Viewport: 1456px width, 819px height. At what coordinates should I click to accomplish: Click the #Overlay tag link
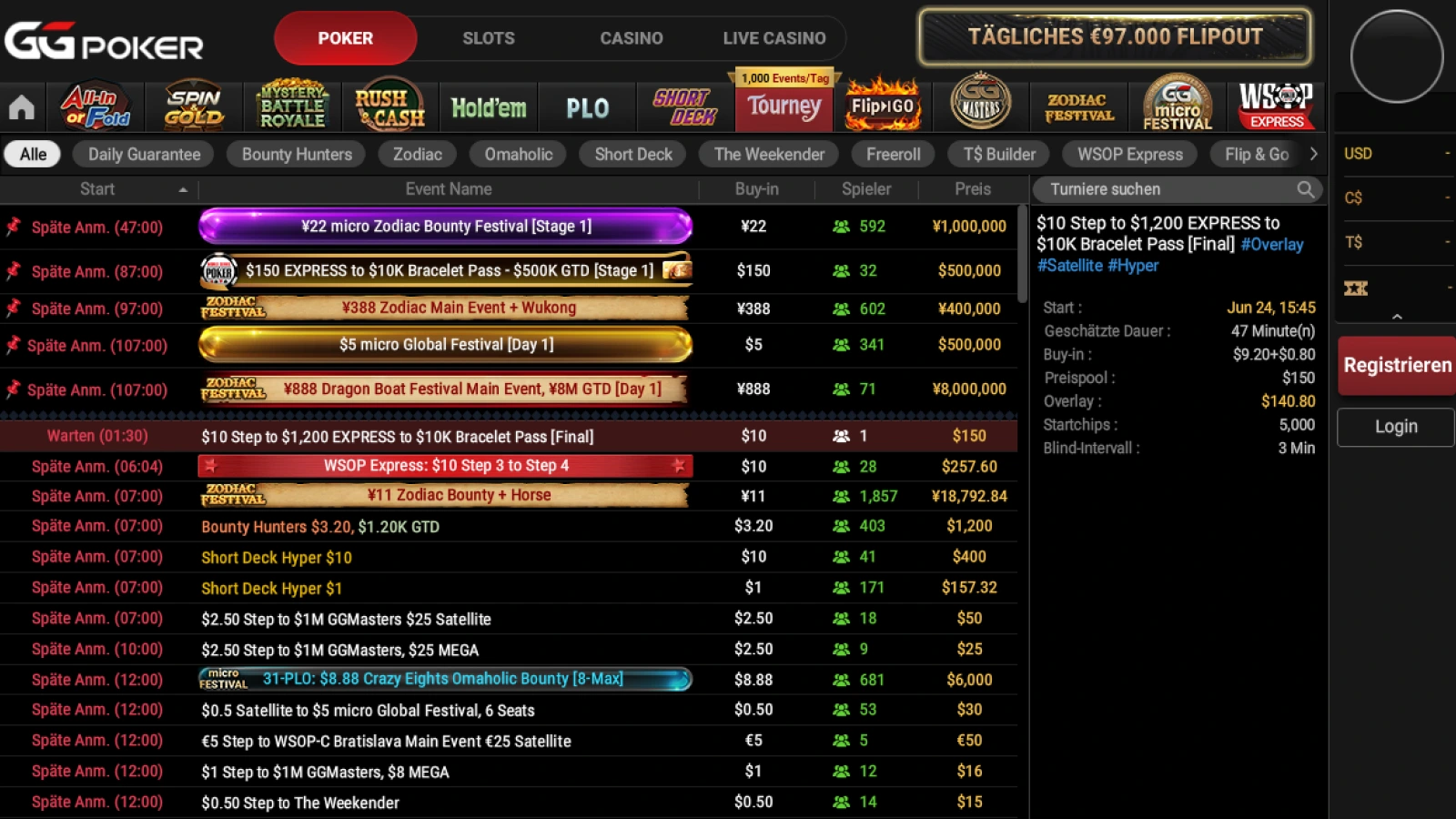pos(1272,244)
